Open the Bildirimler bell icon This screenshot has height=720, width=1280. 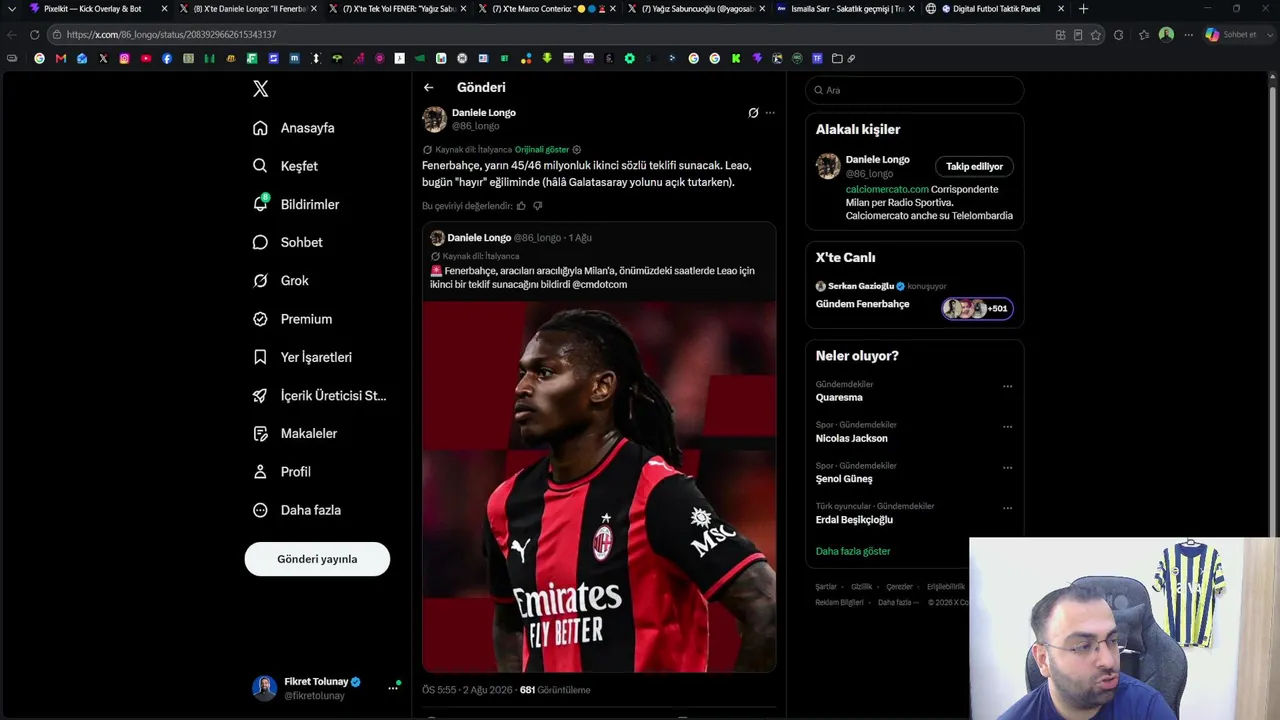[x=260, y=204]
